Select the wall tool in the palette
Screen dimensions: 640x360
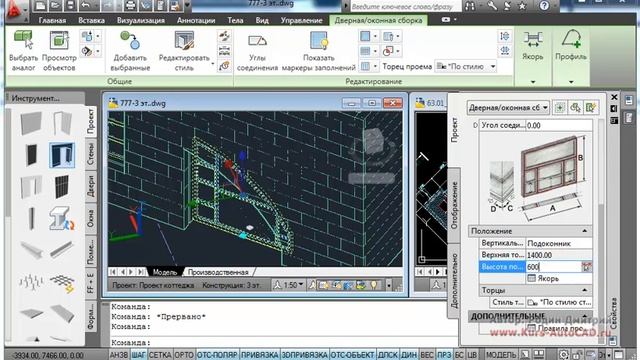tap(31, 122)
